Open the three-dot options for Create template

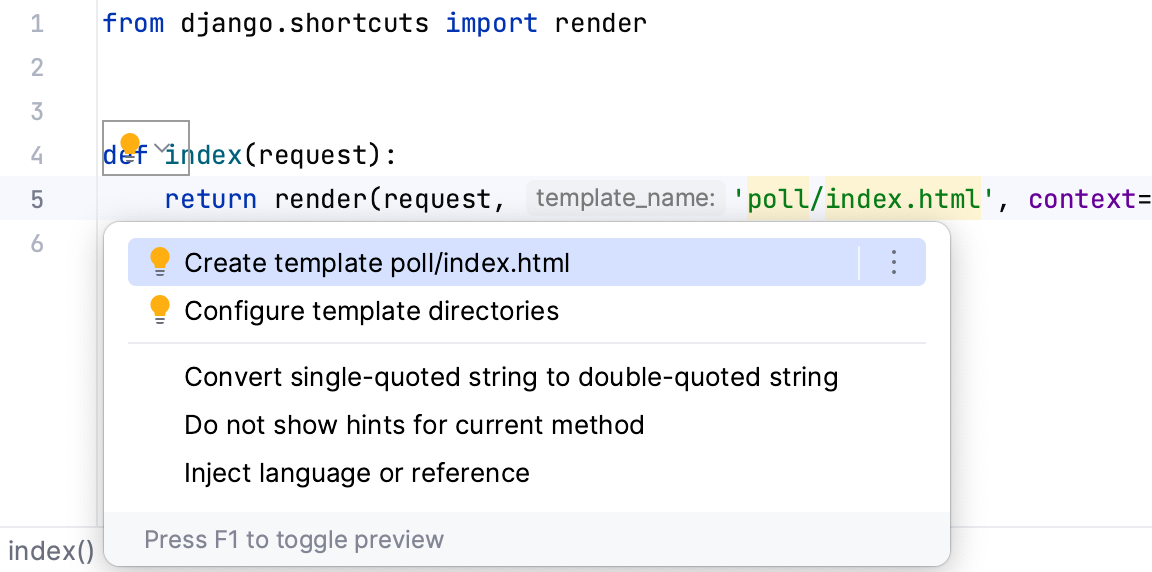pyautogui.click(x=894, y=262)
